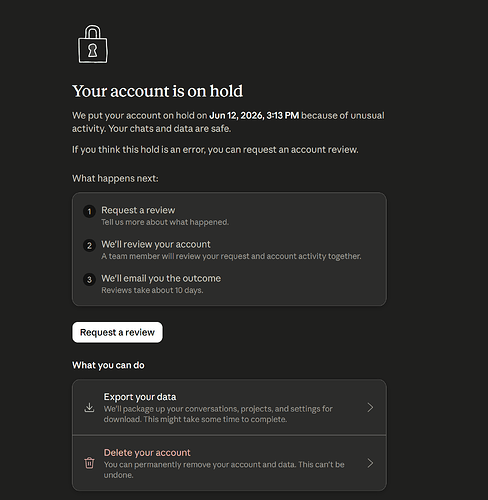
Task: Click the padlock icon at top
Action: pos(93,44)
